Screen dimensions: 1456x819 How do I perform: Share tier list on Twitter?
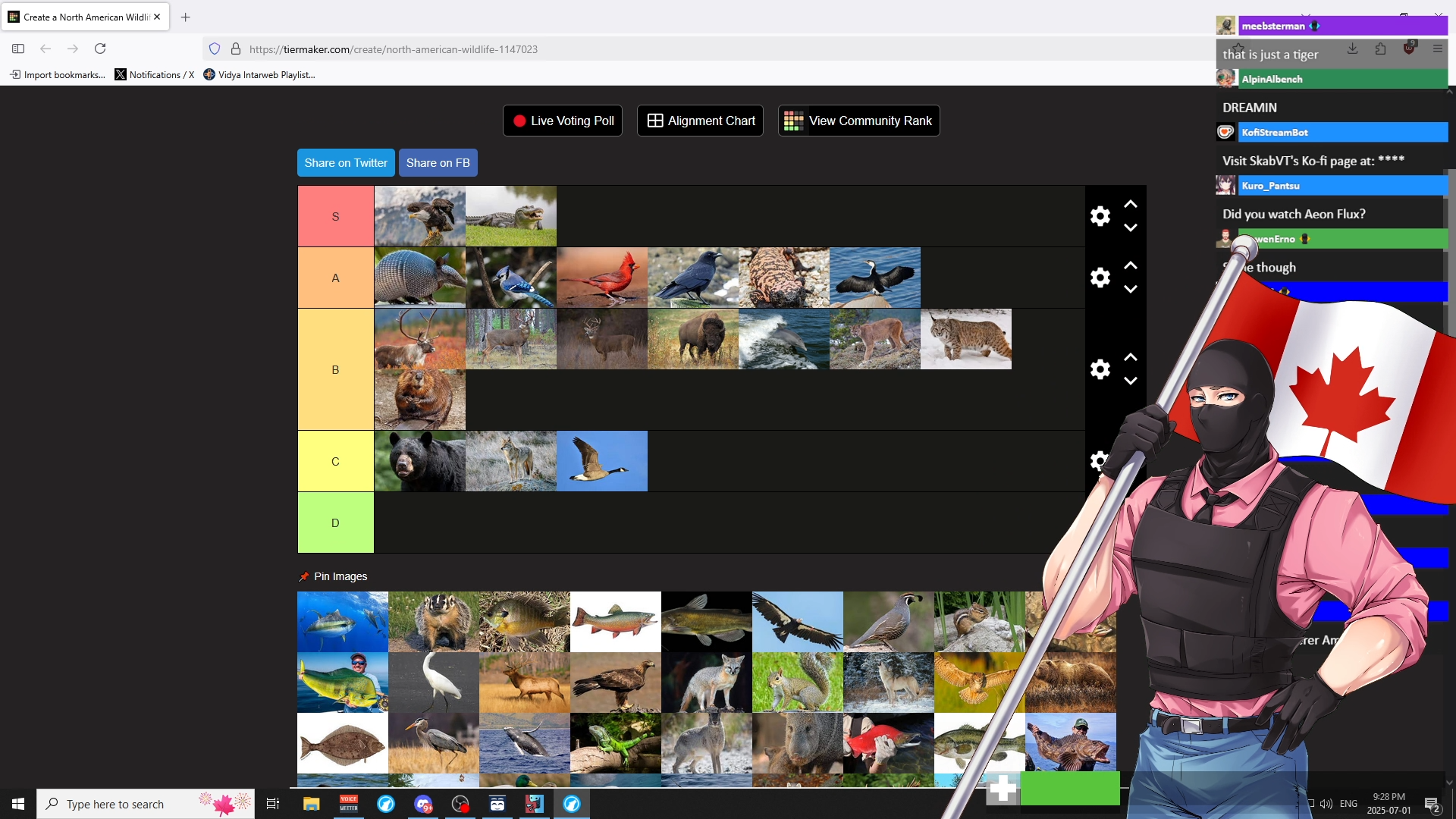[x=346, y=163]
